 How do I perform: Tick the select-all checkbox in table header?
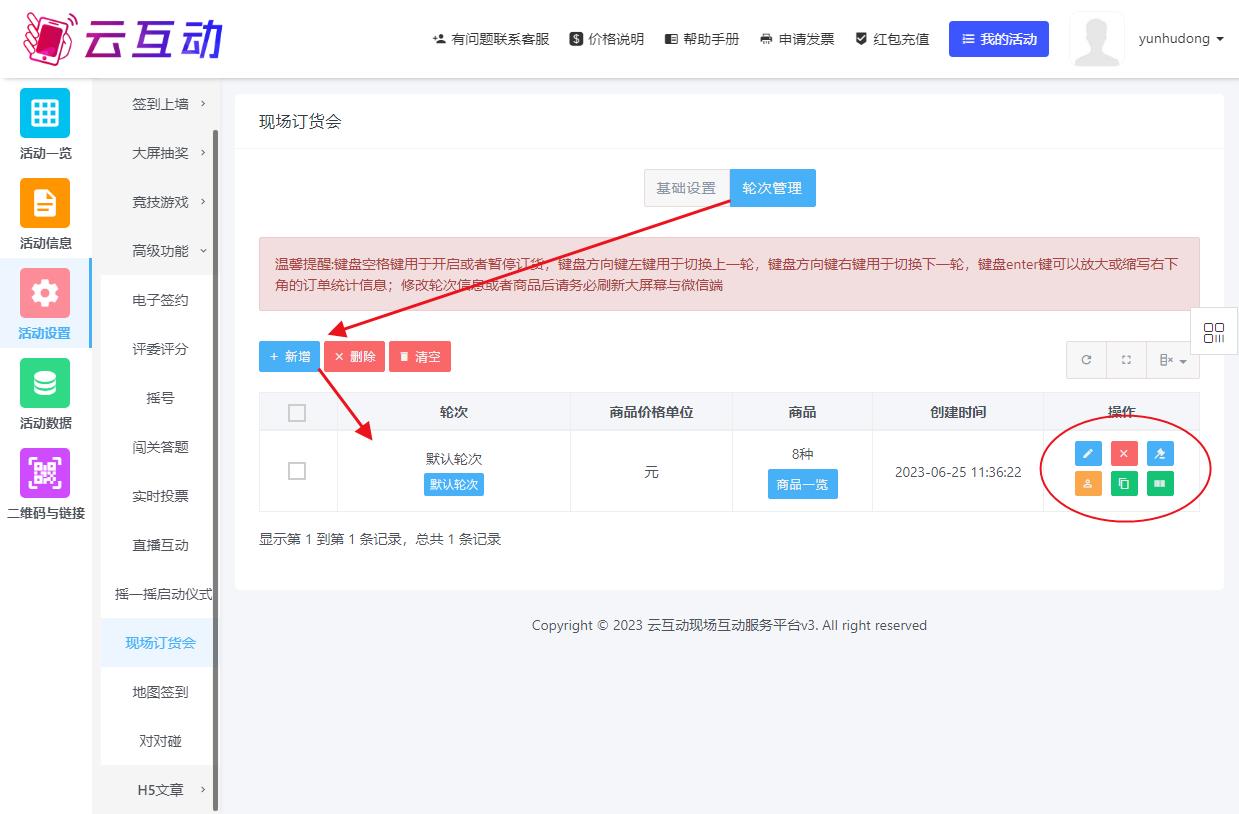pos(297,412)
